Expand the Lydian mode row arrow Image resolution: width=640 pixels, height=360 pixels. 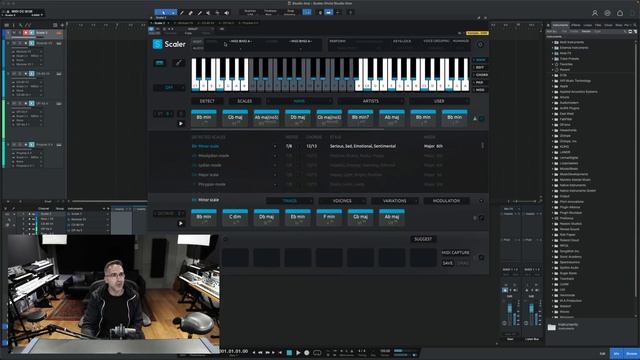(275, 165)
